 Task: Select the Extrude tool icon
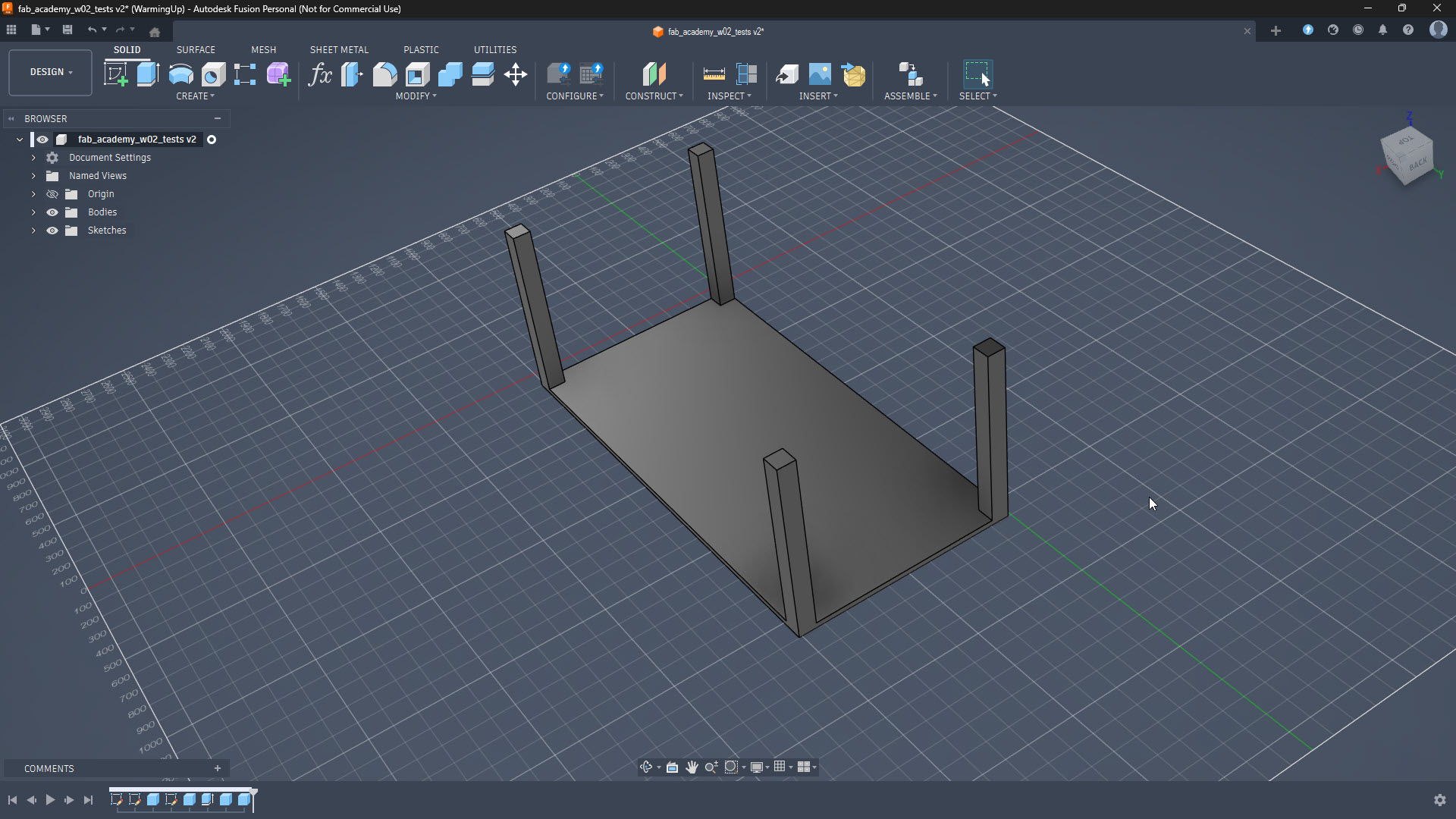[x=148, y=74]
